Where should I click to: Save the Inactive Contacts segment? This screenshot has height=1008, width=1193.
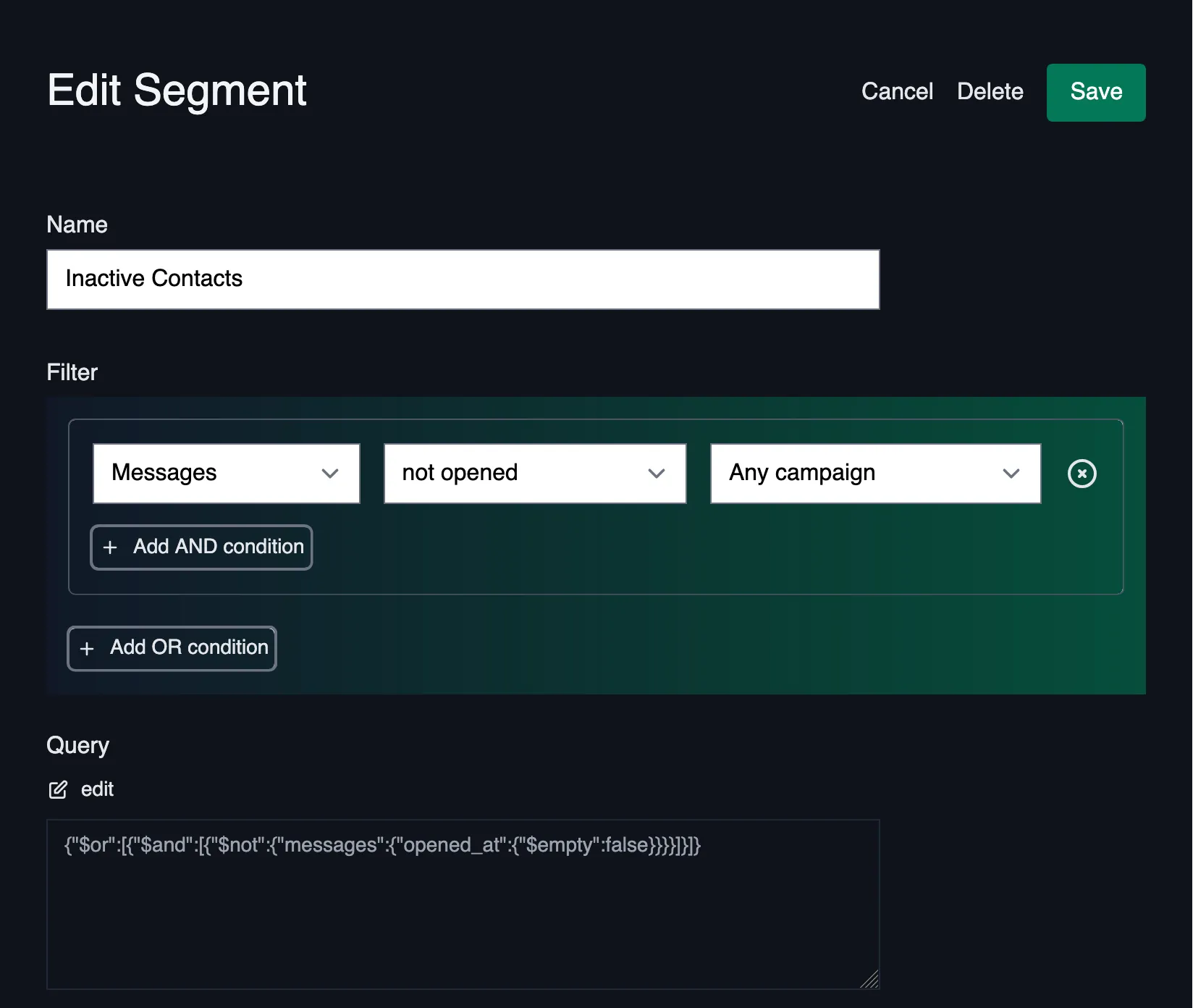pos(1095,92)
